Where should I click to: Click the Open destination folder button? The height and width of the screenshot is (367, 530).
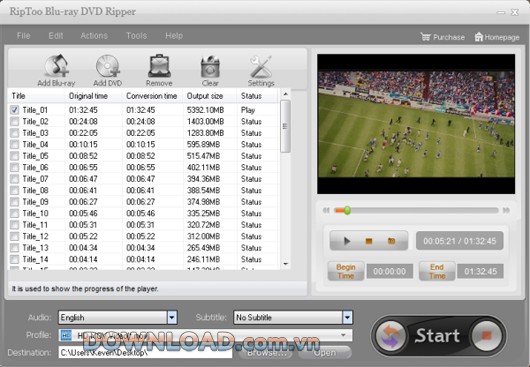[x=324, y=353]
